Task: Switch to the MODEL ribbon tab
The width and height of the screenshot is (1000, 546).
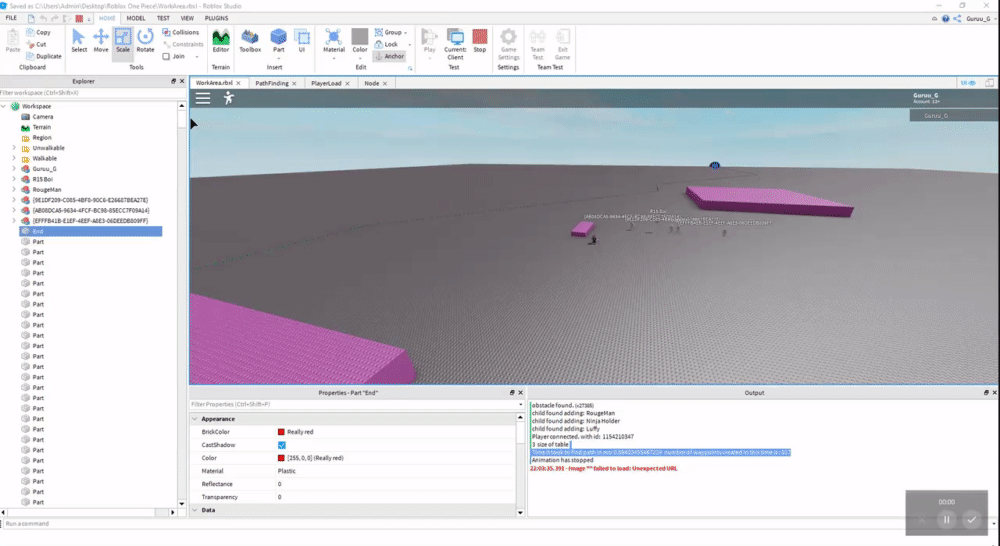Action: 136,18
